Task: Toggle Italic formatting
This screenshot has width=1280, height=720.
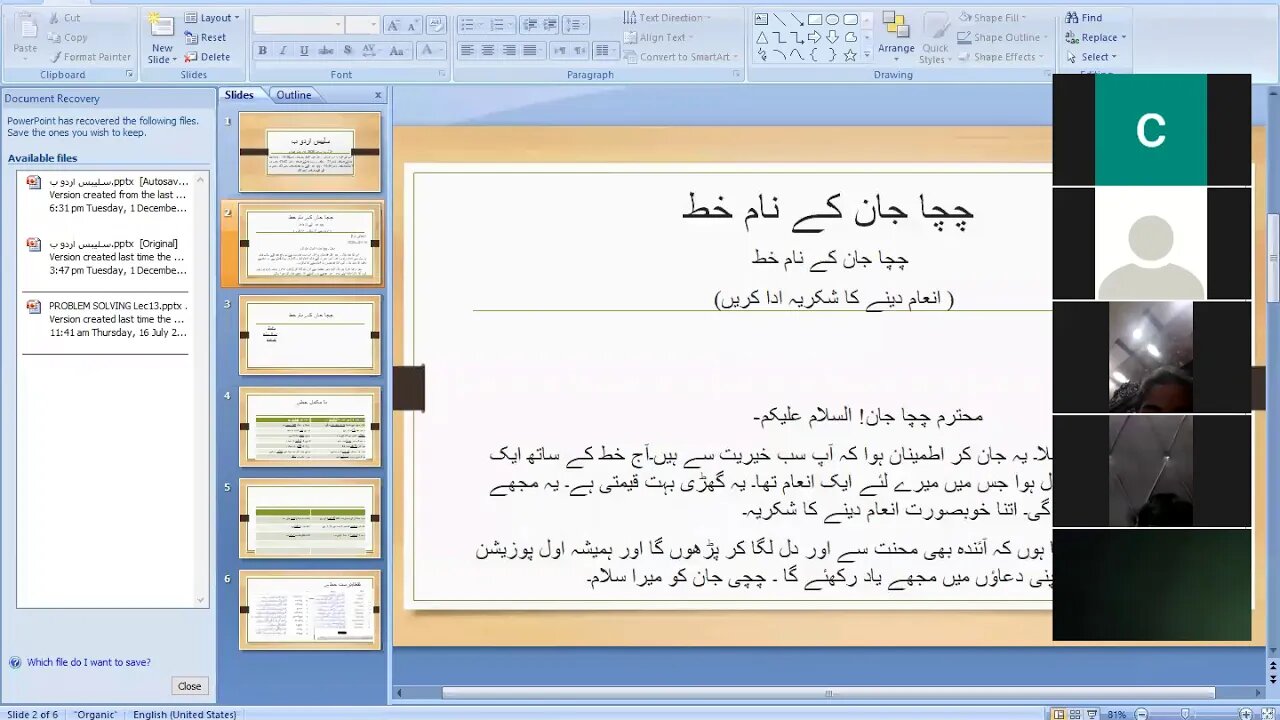Action: pos(283,50)
